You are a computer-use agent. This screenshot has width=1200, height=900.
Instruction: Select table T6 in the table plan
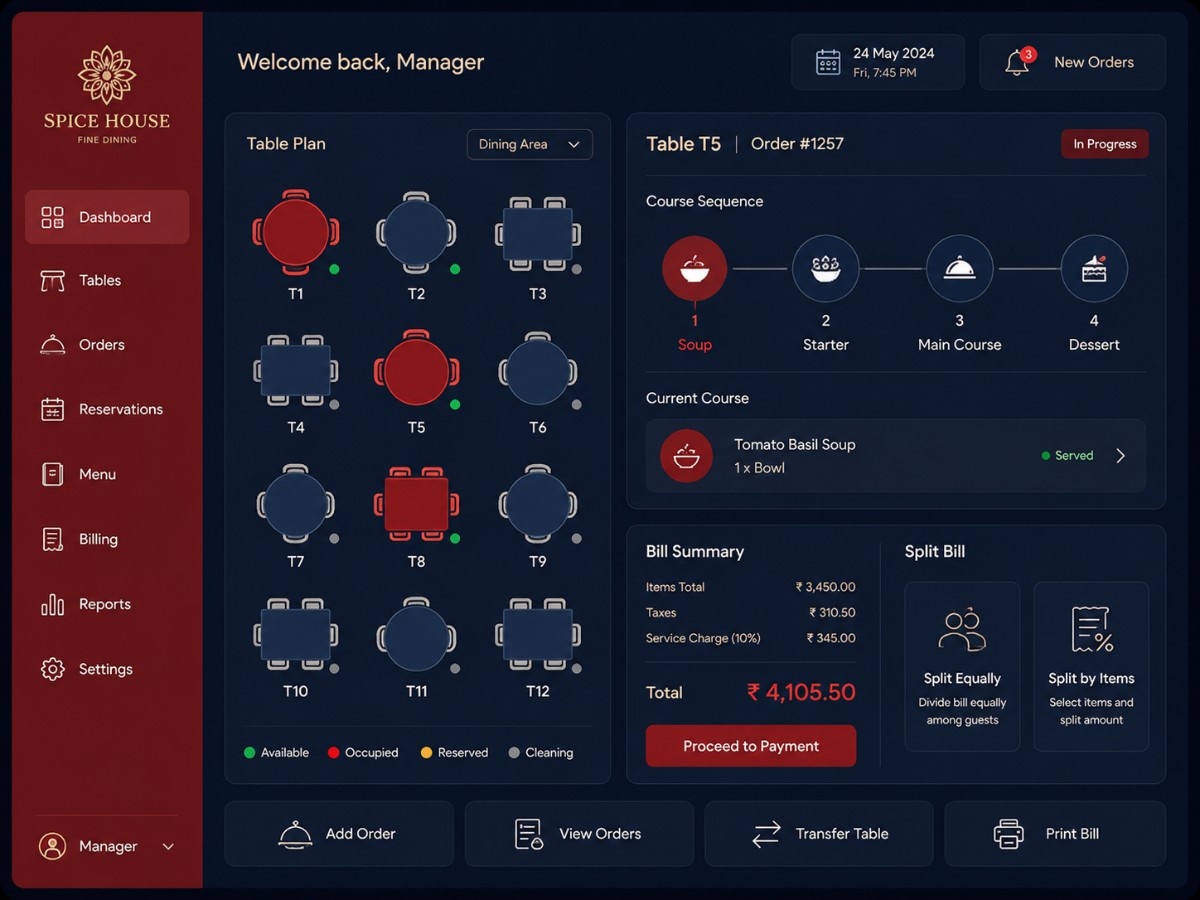point(538,371)
